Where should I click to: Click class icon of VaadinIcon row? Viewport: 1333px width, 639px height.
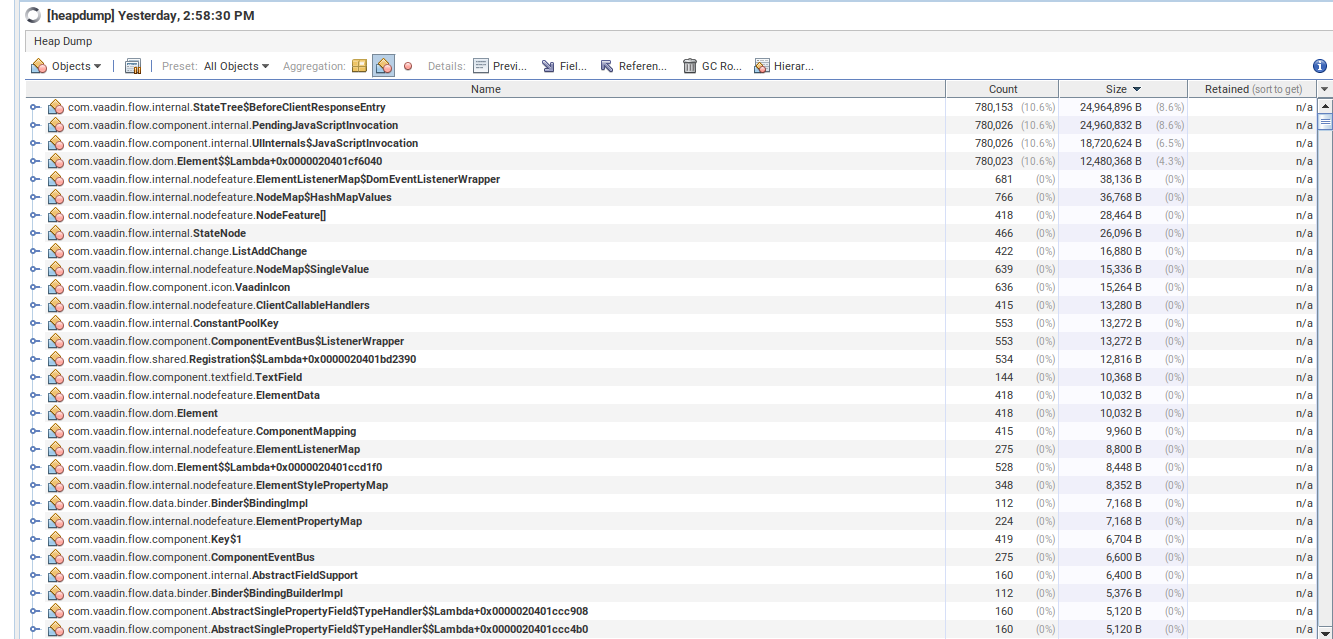tap(56, 287)
